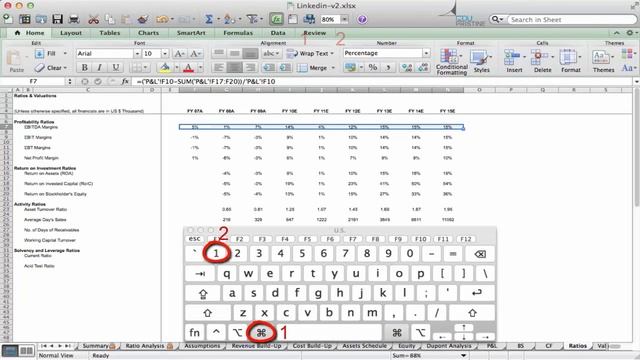Open Excel Help with the purple question mark

(362, 19)
